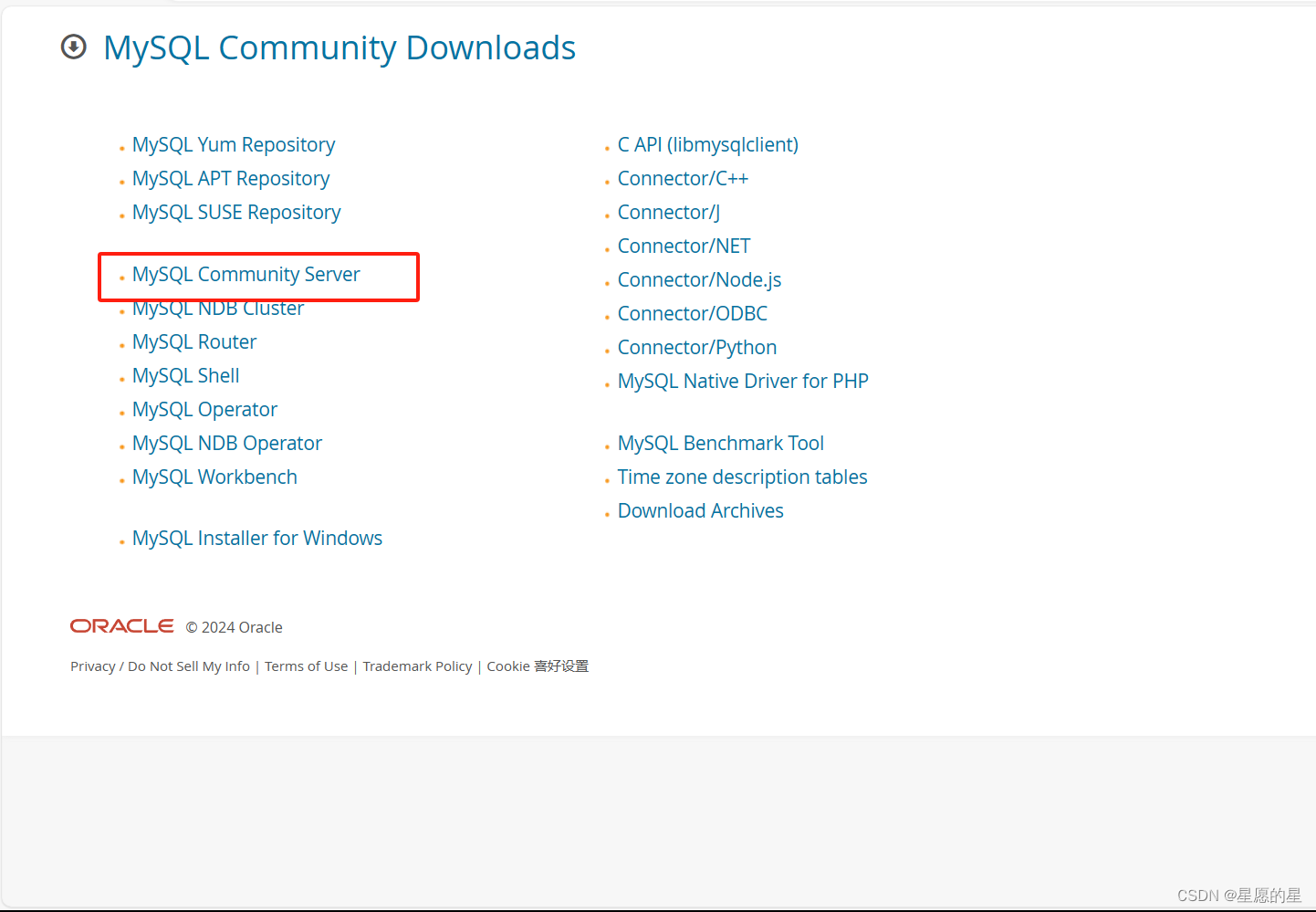
Task: Open MySQL Installer for Windows page
Action: [x=257, y=538]
